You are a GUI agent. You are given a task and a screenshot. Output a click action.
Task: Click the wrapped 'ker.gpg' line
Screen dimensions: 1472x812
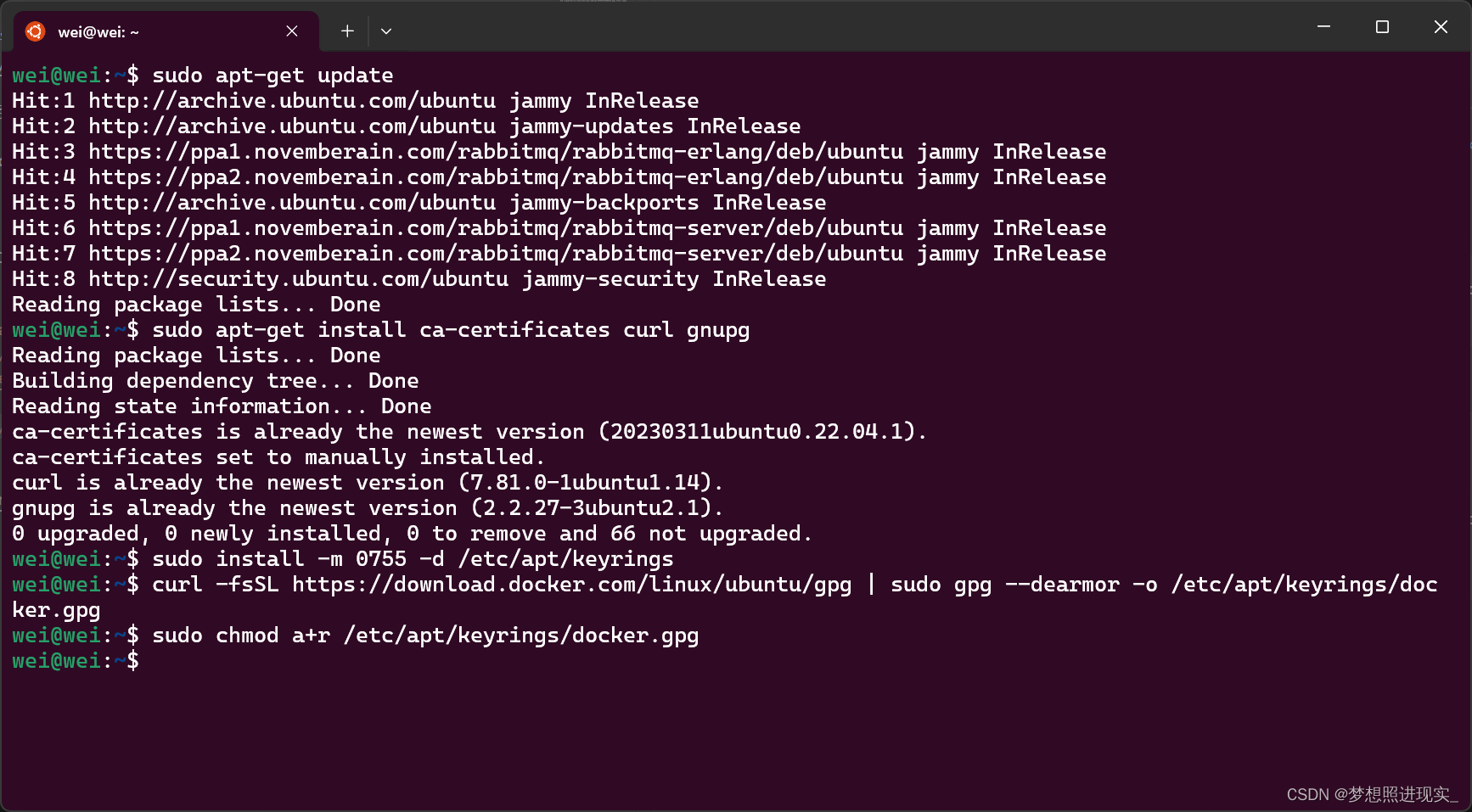(x=56, y=610)
